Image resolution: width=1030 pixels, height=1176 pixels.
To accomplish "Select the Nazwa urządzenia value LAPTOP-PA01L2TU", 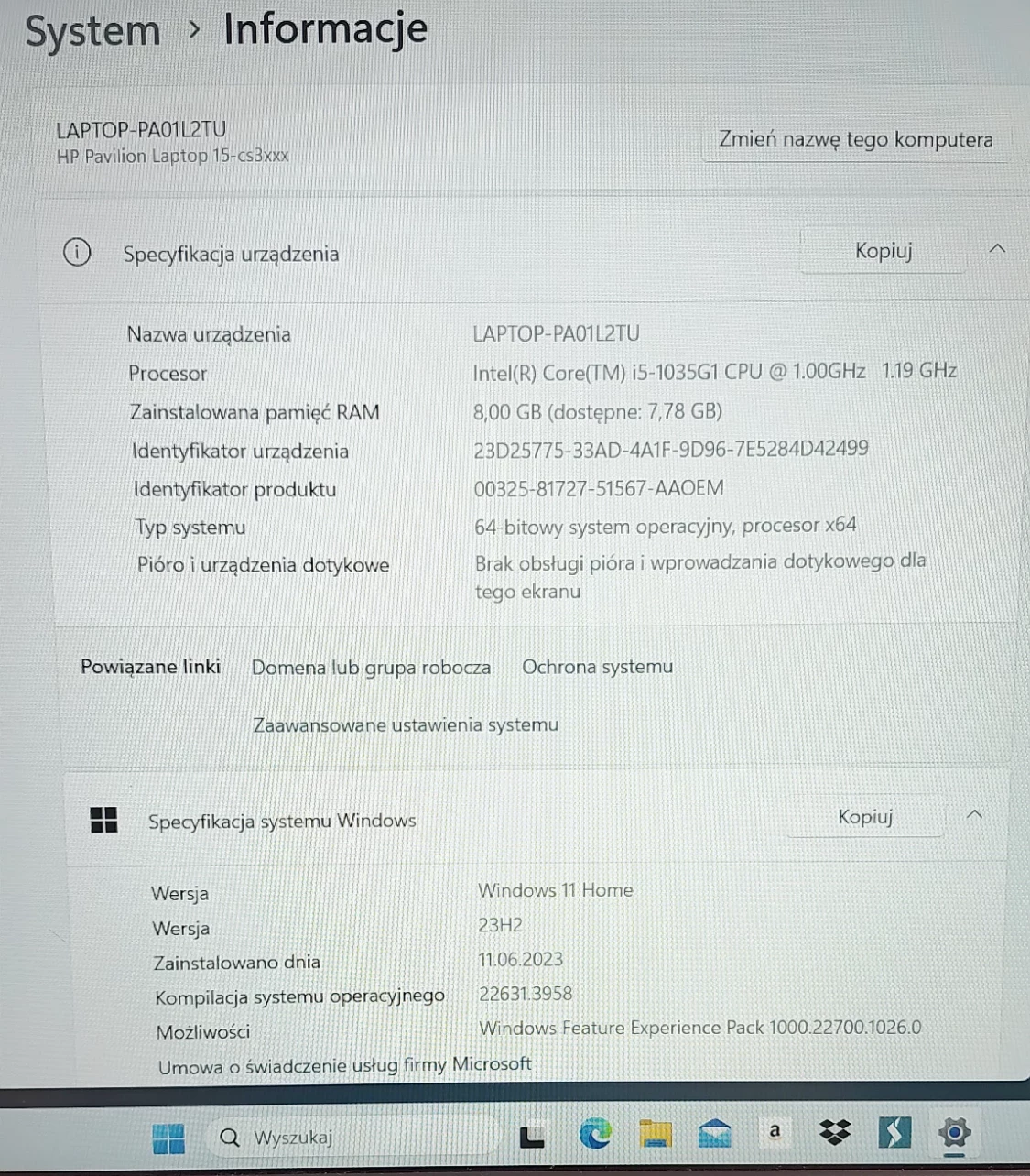I will click(556, 333).
